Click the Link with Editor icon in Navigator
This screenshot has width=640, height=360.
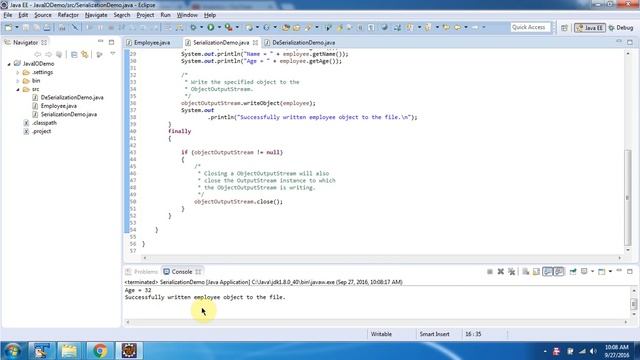click(85, 54)
